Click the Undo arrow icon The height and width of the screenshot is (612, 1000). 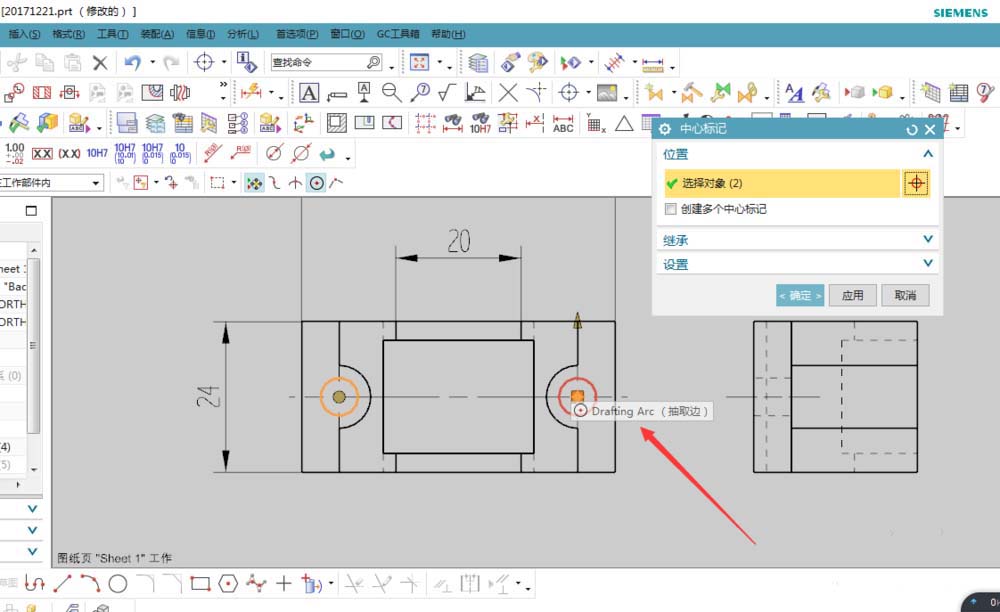coord(133,62)
